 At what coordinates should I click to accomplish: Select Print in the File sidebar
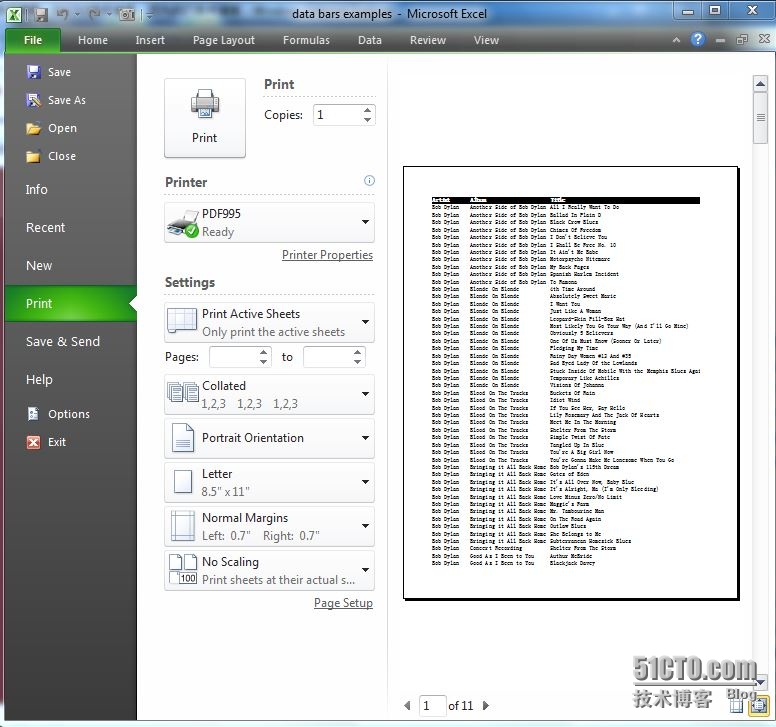tap(71, 303)
